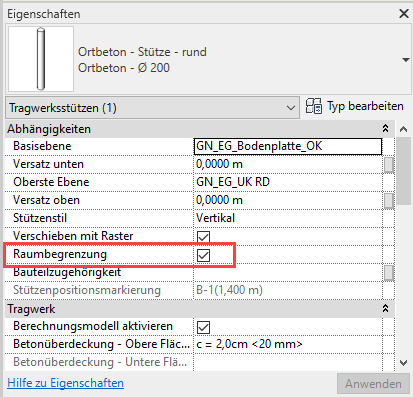Click Typ bearbeiten button label
413x397 pixels.
tap(365, 106)
